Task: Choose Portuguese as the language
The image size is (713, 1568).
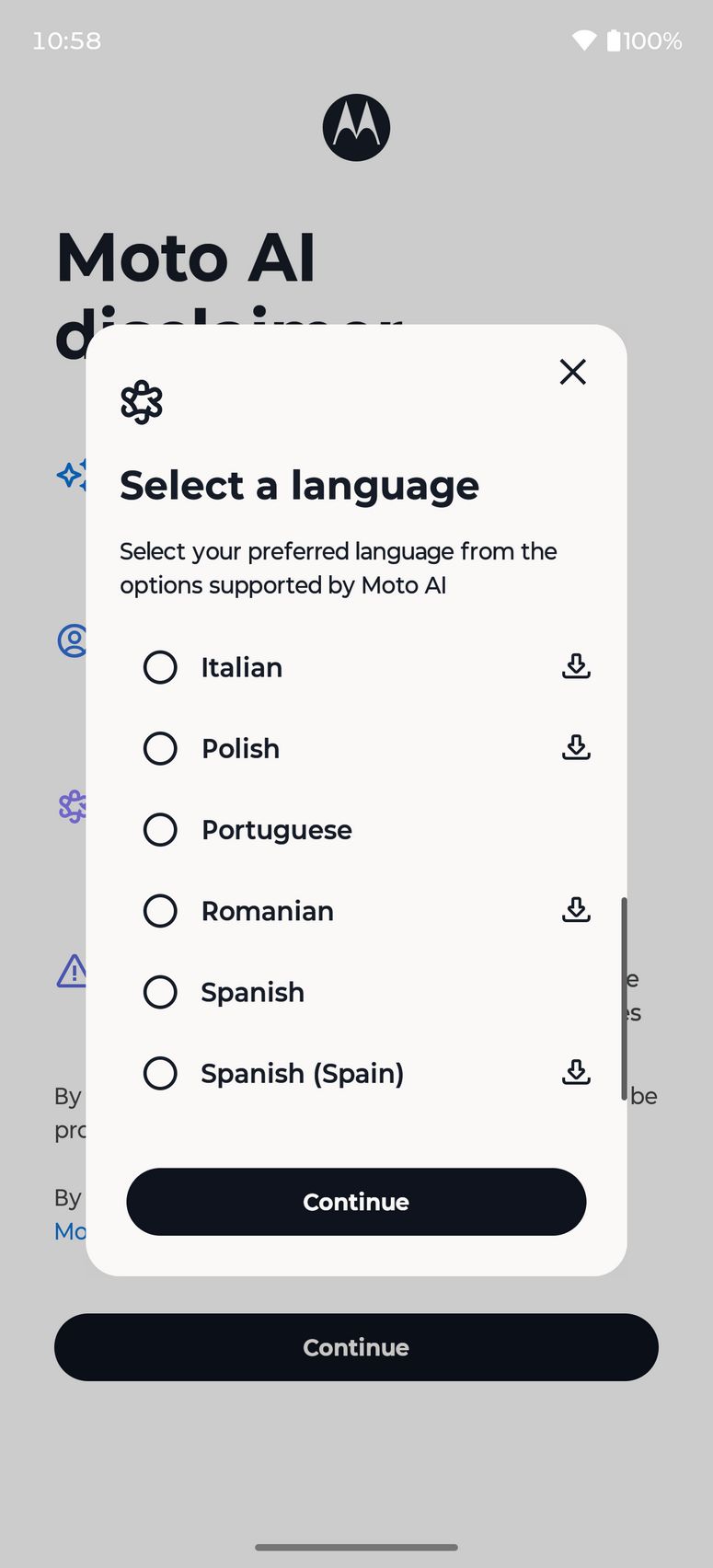Action: [160, 829]
